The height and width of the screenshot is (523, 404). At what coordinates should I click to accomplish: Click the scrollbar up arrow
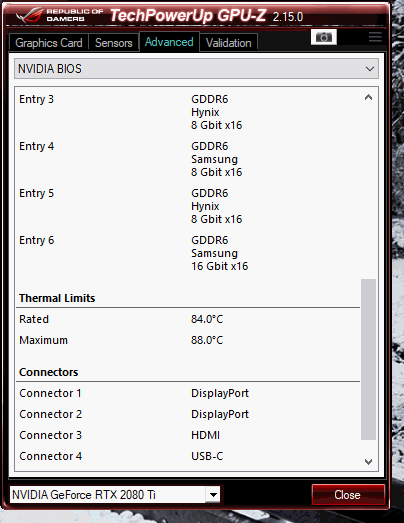pyautogui.click(x=368, y=97)
